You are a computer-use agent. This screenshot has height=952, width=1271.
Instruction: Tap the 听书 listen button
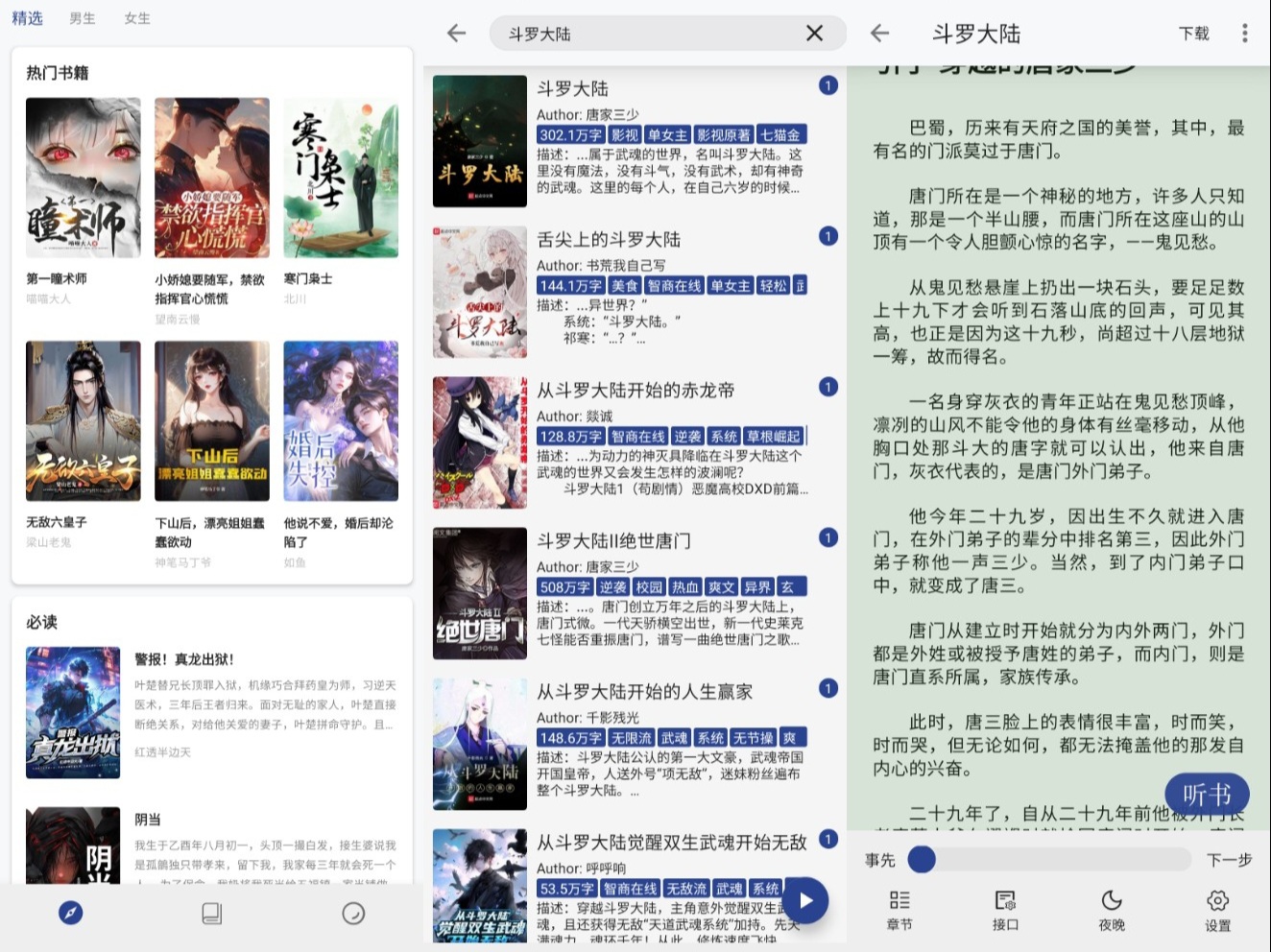coord(1207,794)
